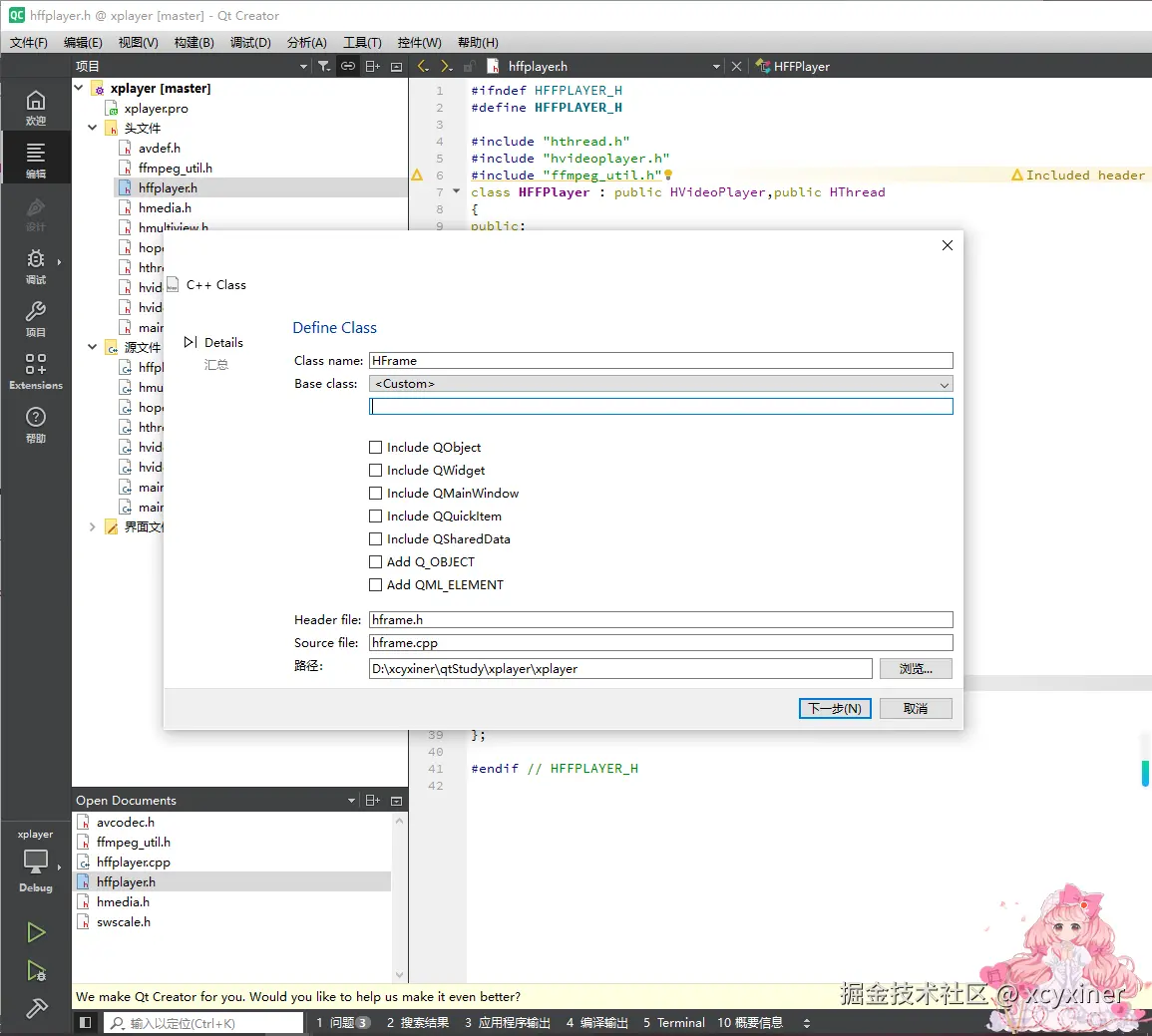Open the Help mode icon

tap(36, 424)
